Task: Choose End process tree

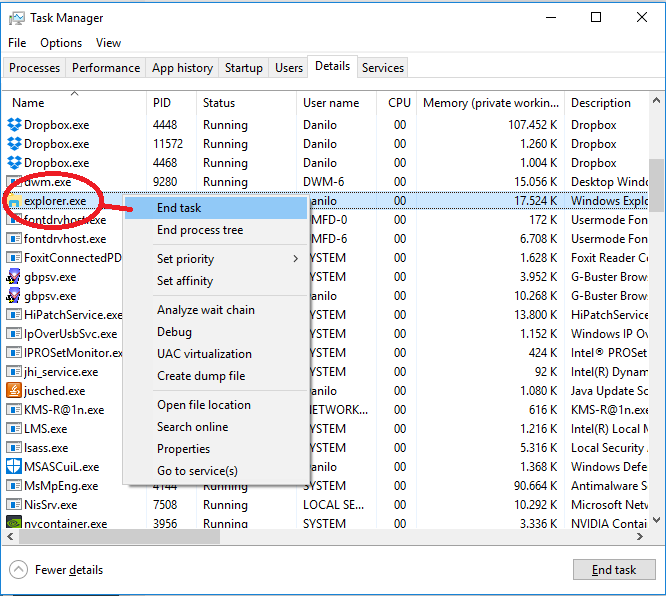Action: tap(216, 230)
